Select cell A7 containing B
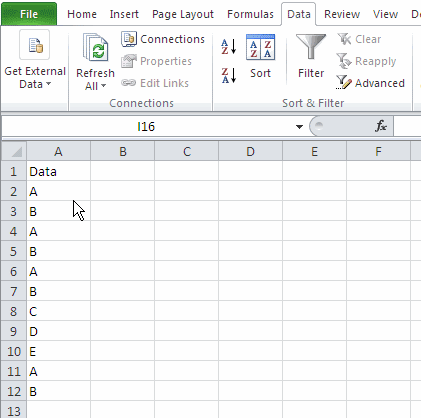The image size is (421, 418). pos(58,291)
